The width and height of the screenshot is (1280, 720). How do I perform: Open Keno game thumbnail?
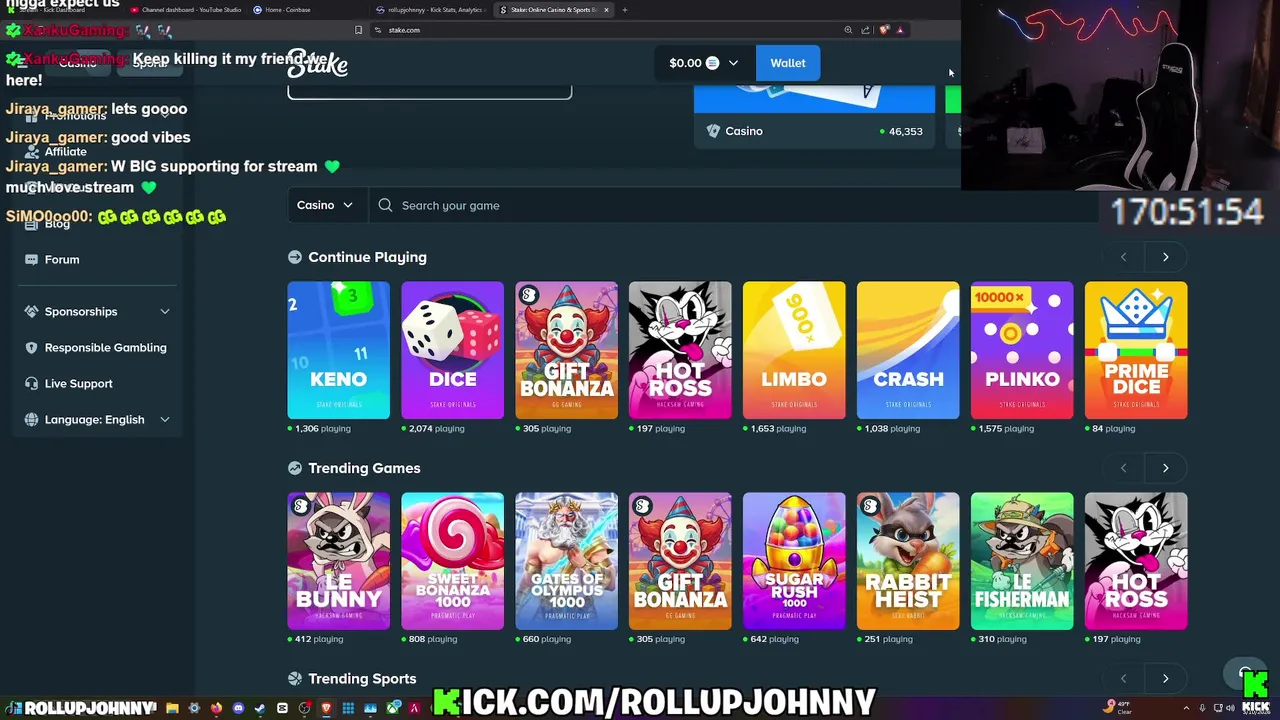coord(339,350)
